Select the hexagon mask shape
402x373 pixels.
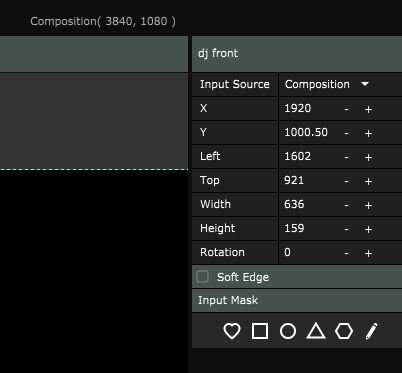[x=344, y=331]
